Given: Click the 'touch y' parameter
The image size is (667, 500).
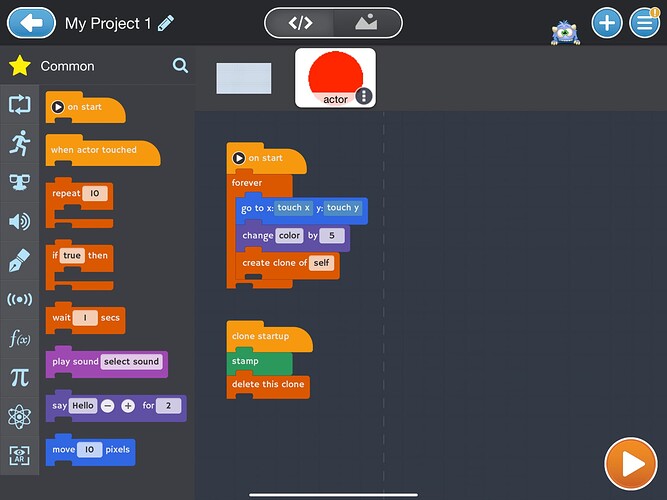Looking at the screenshot, I should pos(343,208).
